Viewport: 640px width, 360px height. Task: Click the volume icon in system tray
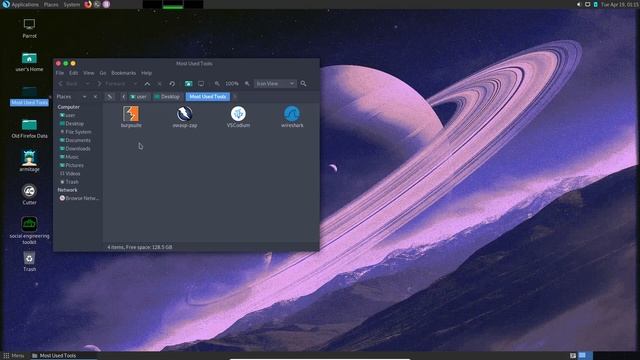tap(579, 4)
